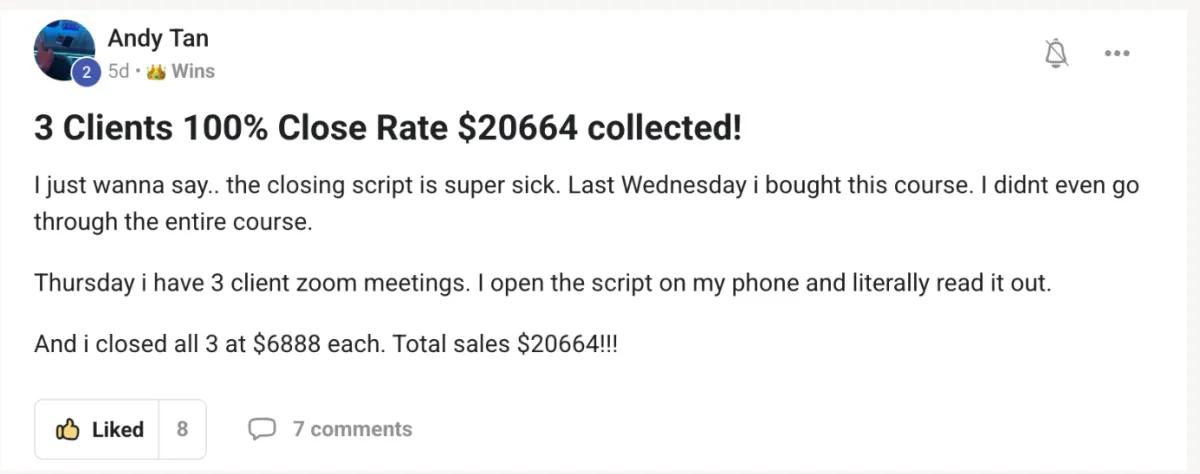Click the 5d post timestamp
The height and width of the screenshot is (474, 1200).
click(x=118, y=72)
